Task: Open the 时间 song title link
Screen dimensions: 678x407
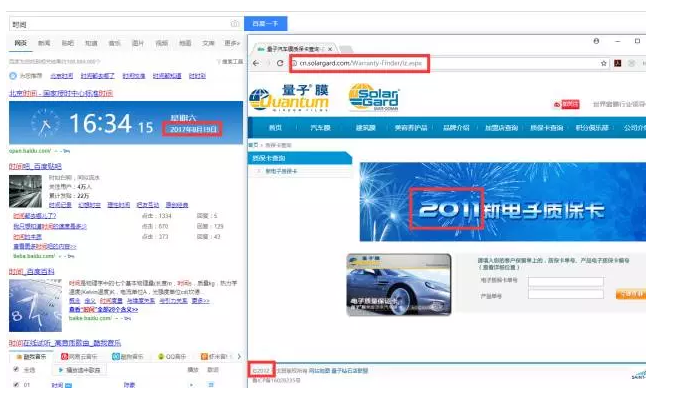Action: coord(57,385)
